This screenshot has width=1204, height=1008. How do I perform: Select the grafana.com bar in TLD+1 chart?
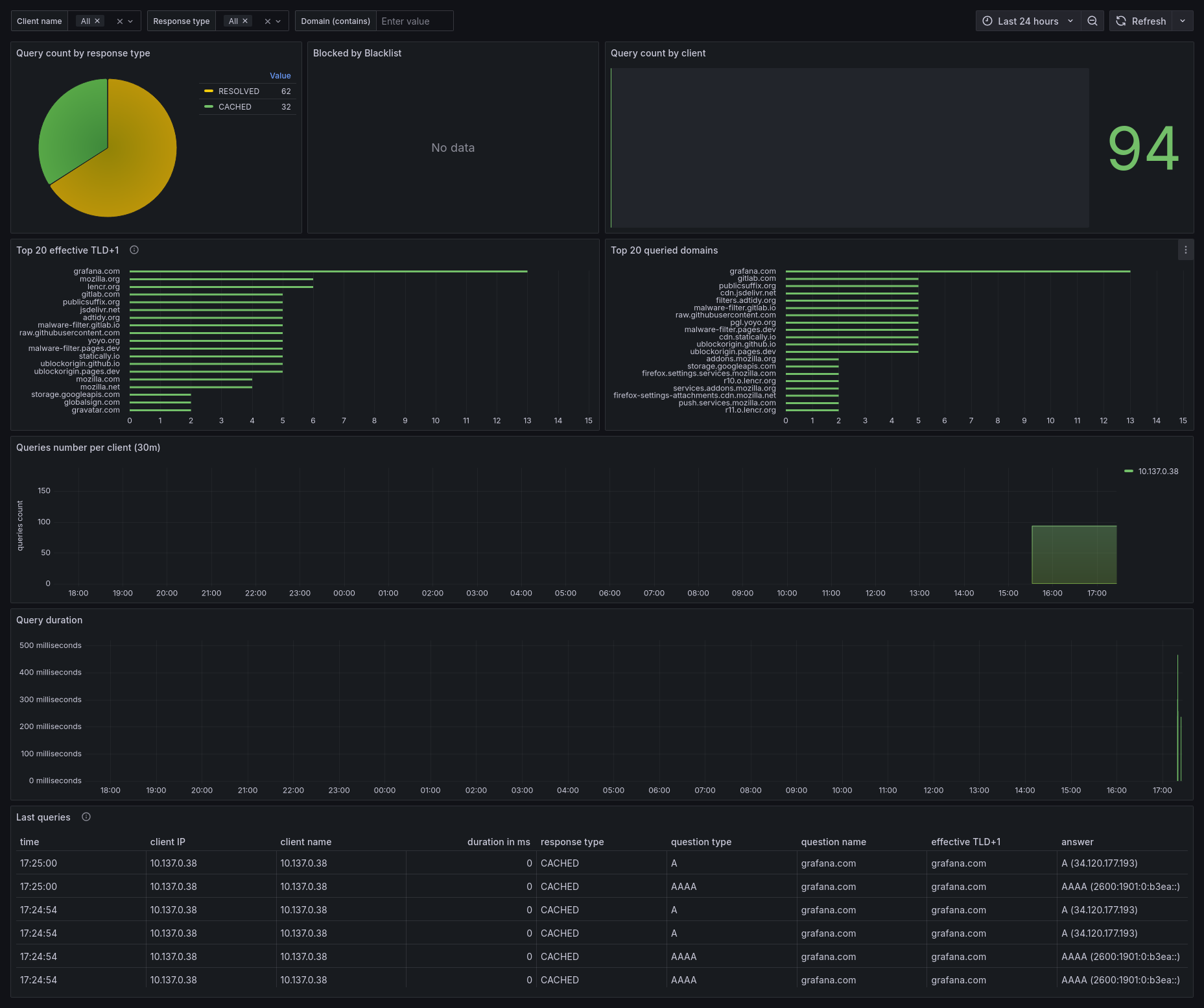tap(328, 271)
